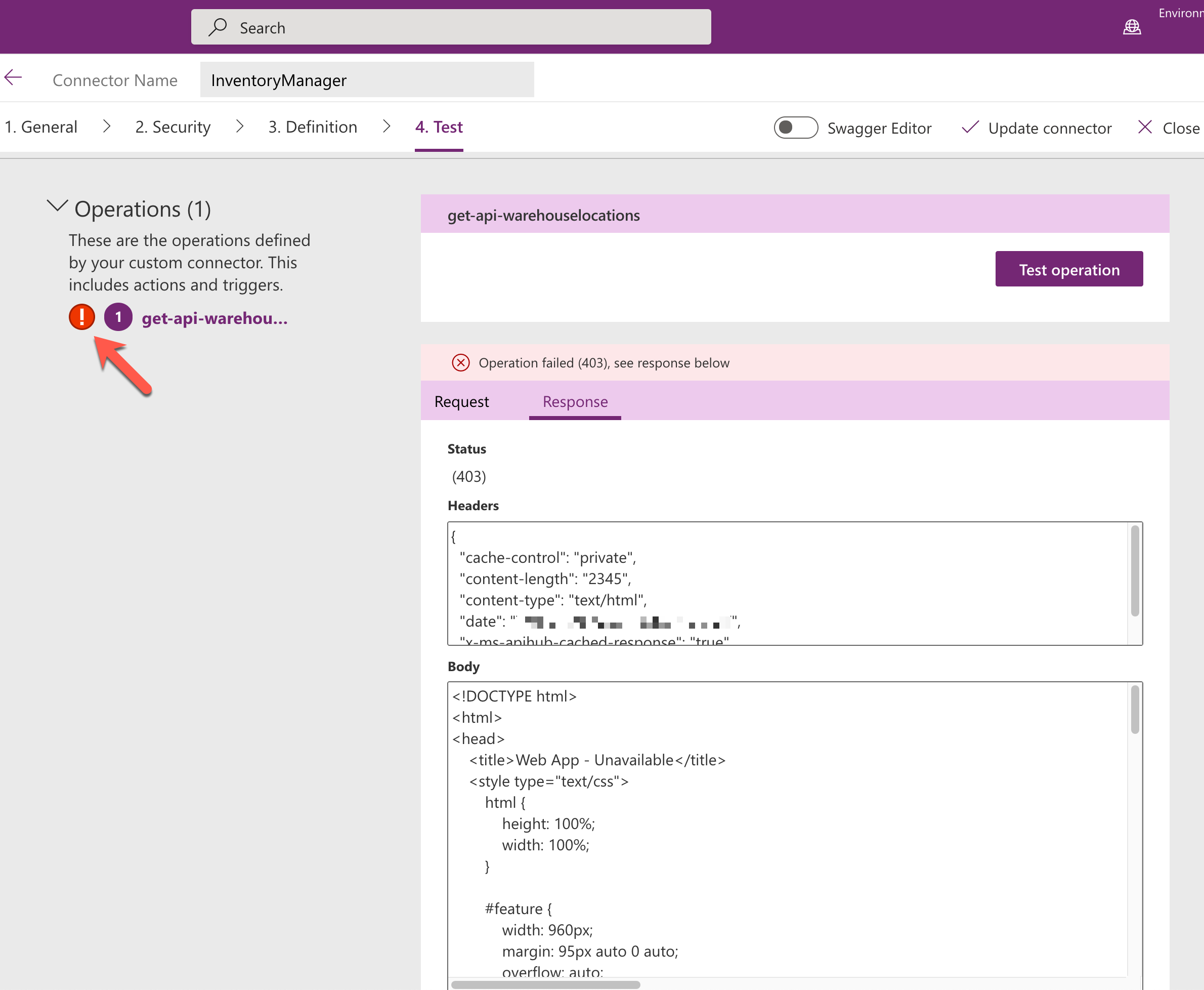Open the 2. Security step
The width and height of the screenshot is (1204, 990).
[173, 127]
